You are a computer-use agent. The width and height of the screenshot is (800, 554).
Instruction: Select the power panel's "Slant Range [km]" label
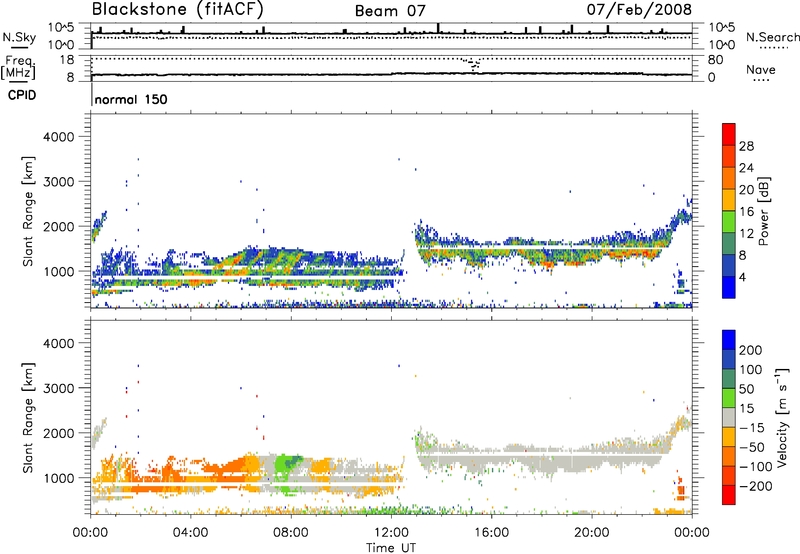click(x=28, y=211)
